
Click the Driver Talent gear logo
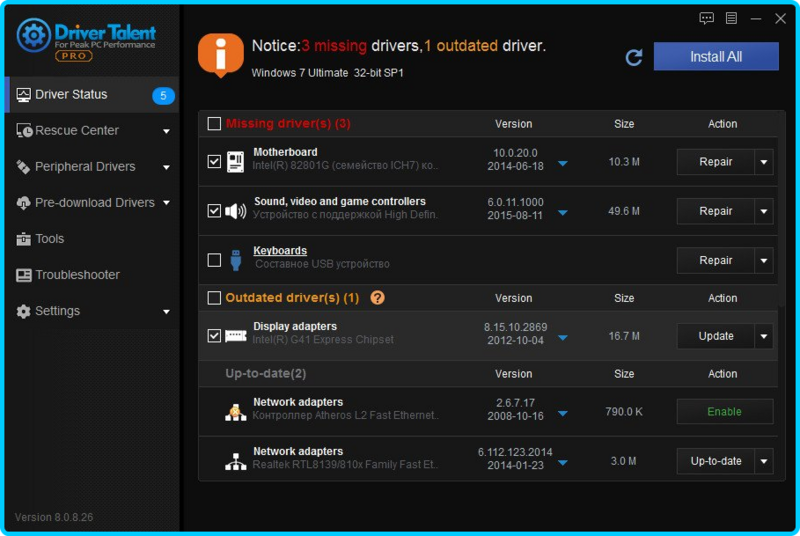click(x=33, y=35)
